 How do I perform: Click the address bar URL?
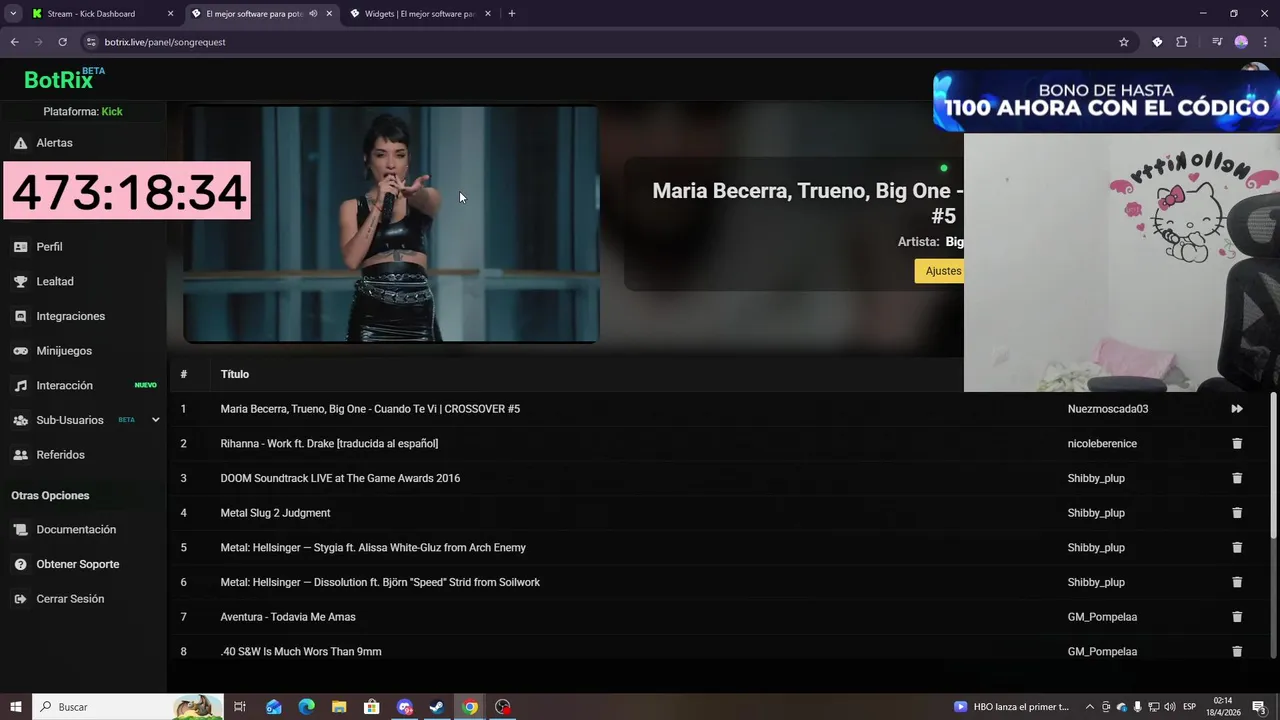(x=165, y=42)
